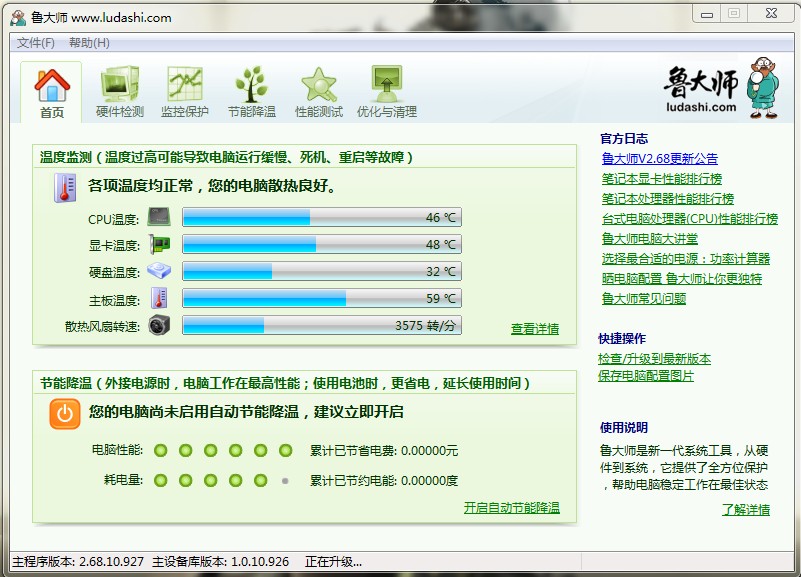Click 您的电脑尚未启用自动节能降温 message
801x577 pixels.
point(246,412)
